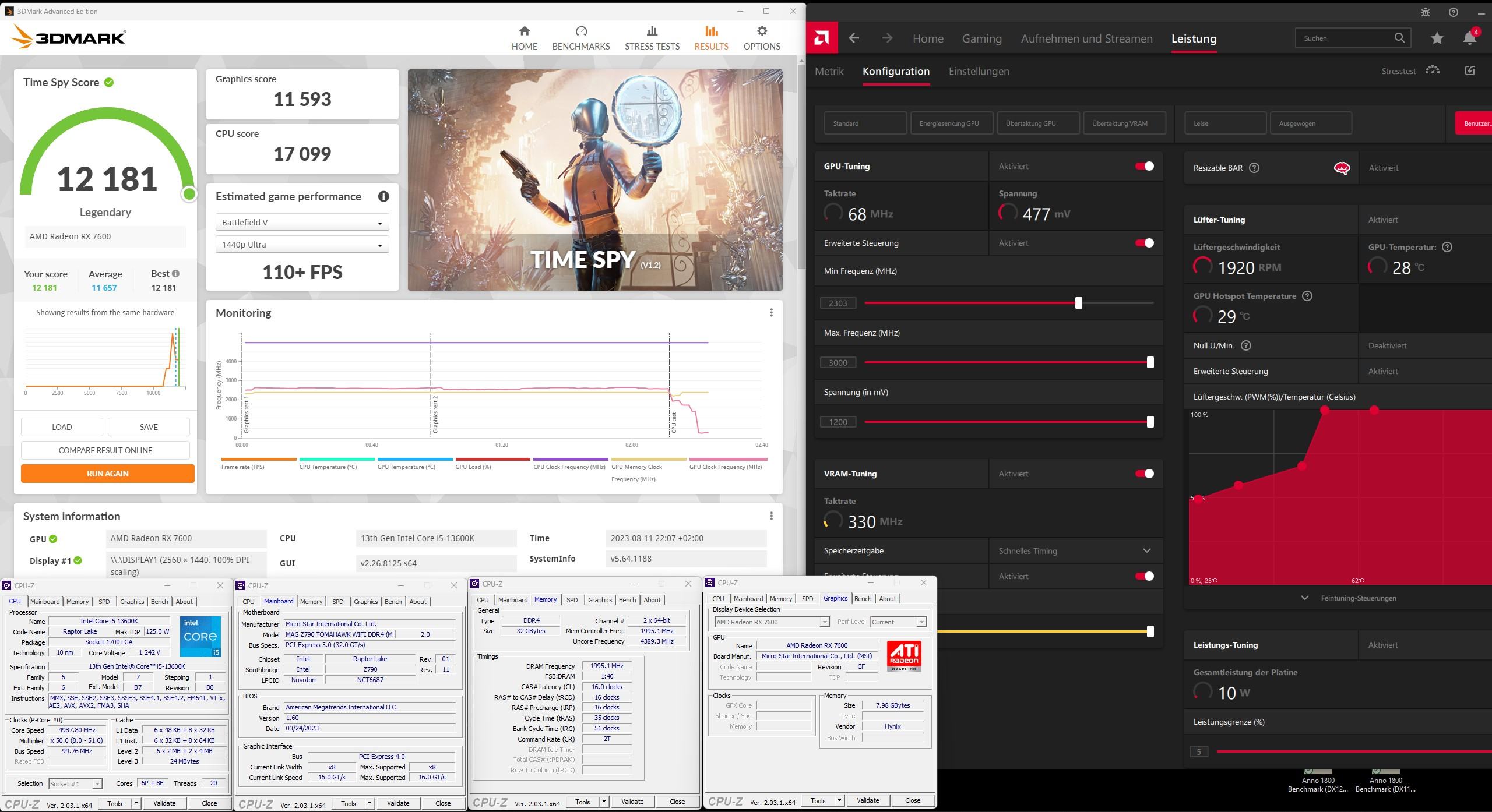Switch to the Metrik tab
Image resolution: width=1492 pixels, height=812 pixels.
[829, 71]
